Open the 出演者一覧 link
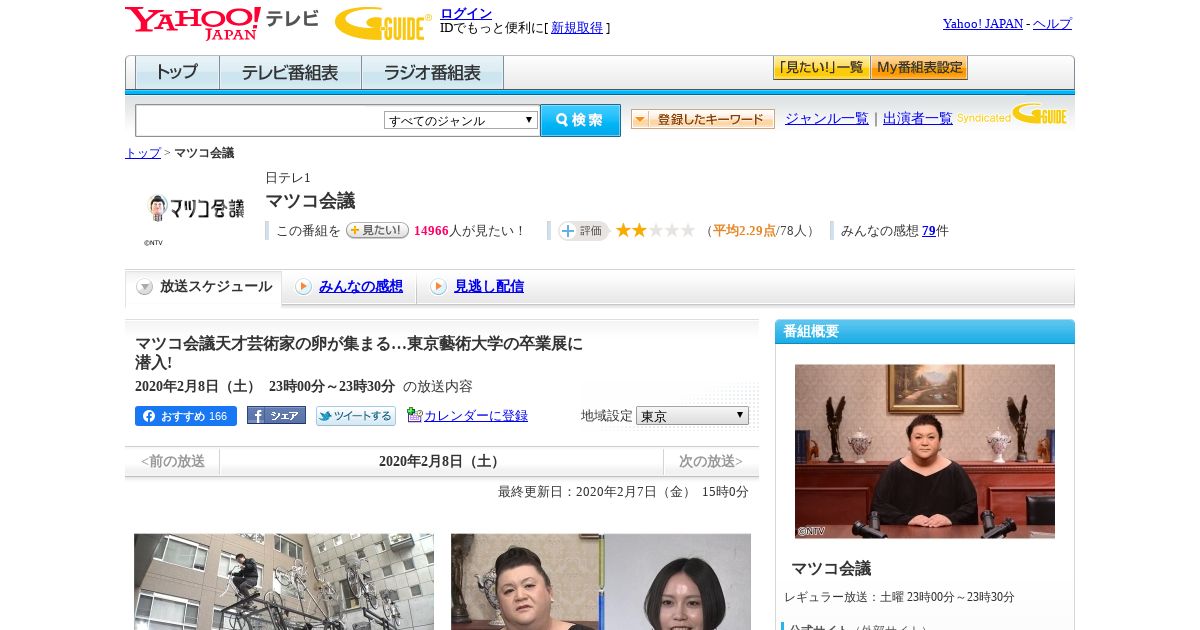This screenshot has height=630, width=1200. 918,118
